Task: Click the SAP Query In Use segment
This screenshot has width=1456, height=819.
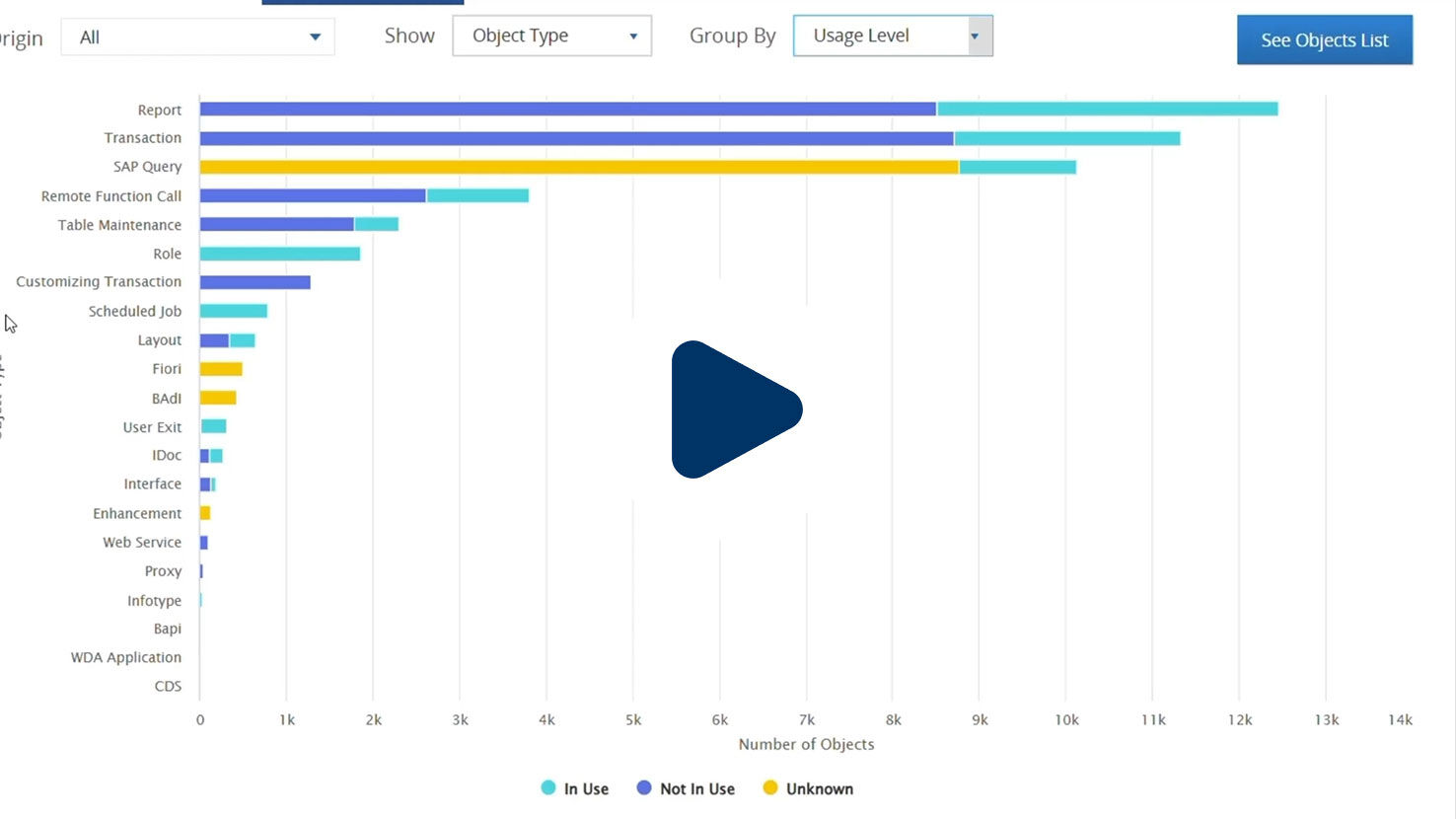Action: click(1018, 167)
